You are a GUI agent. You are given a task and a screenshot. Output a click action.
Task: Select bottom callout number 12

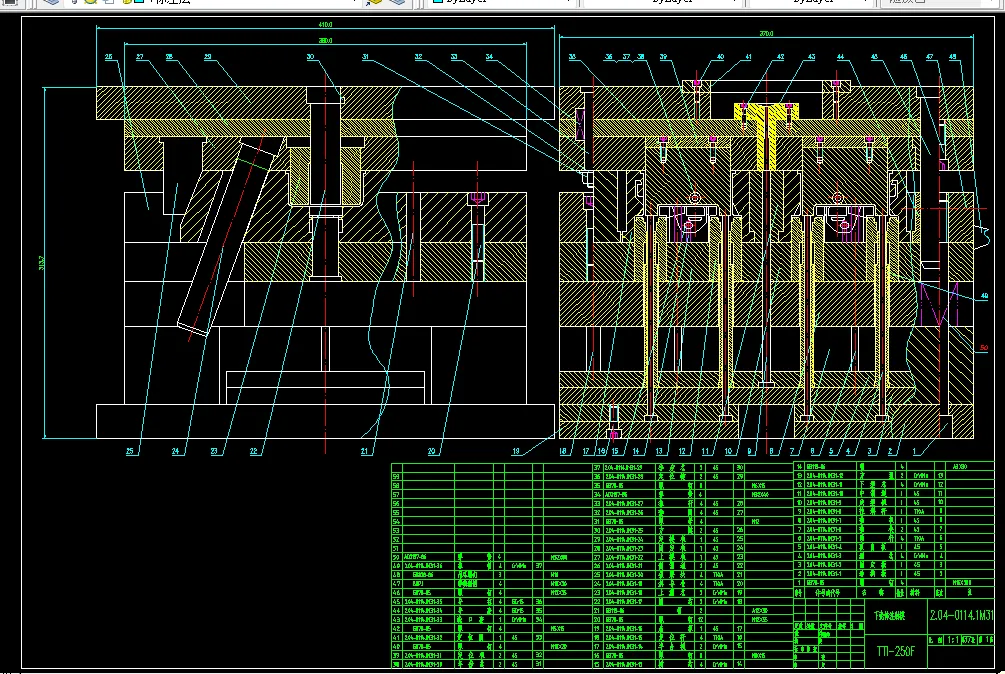click(x=682, y=451)
